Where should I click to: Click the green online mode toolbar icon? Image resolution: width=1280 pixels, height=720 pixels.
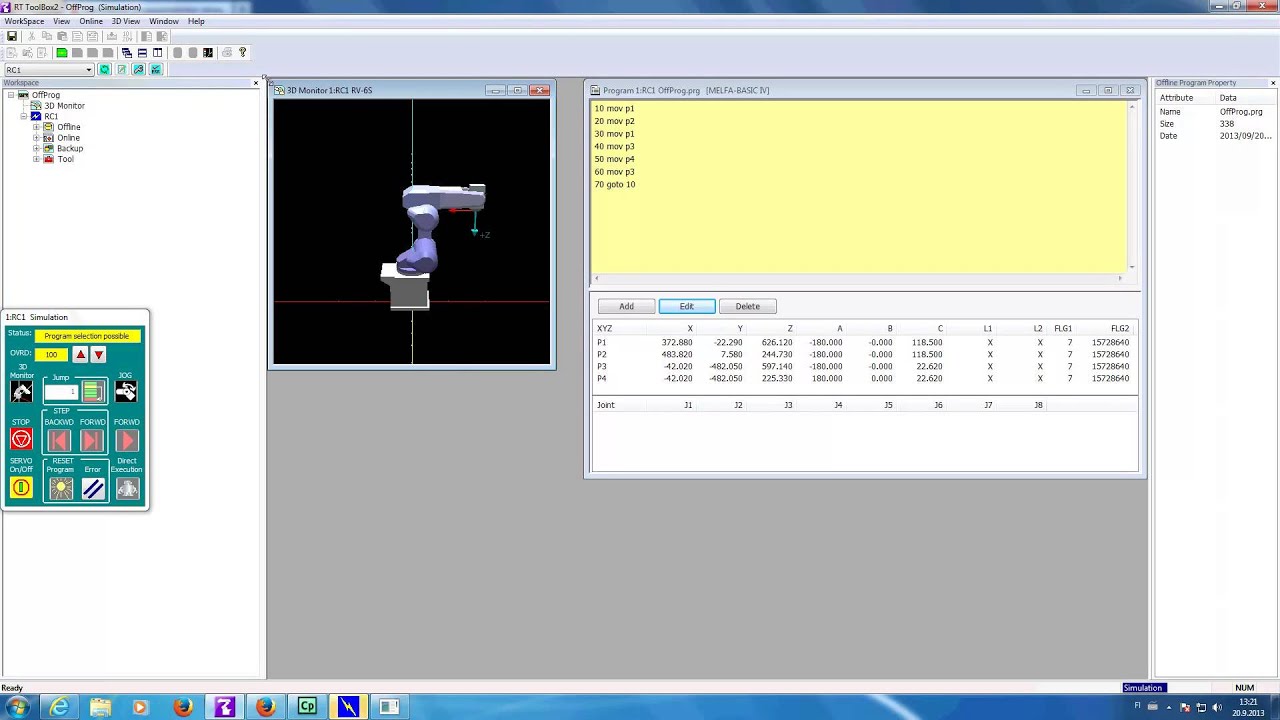(62, 53)
